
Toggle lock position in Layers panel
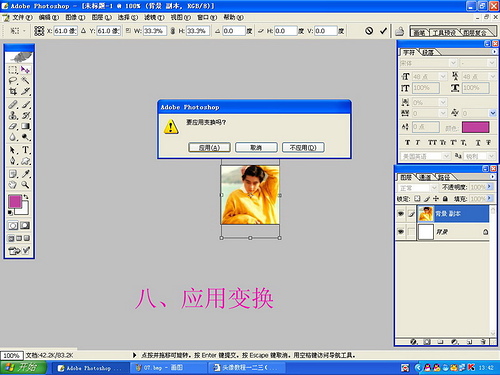pos(436,199)
